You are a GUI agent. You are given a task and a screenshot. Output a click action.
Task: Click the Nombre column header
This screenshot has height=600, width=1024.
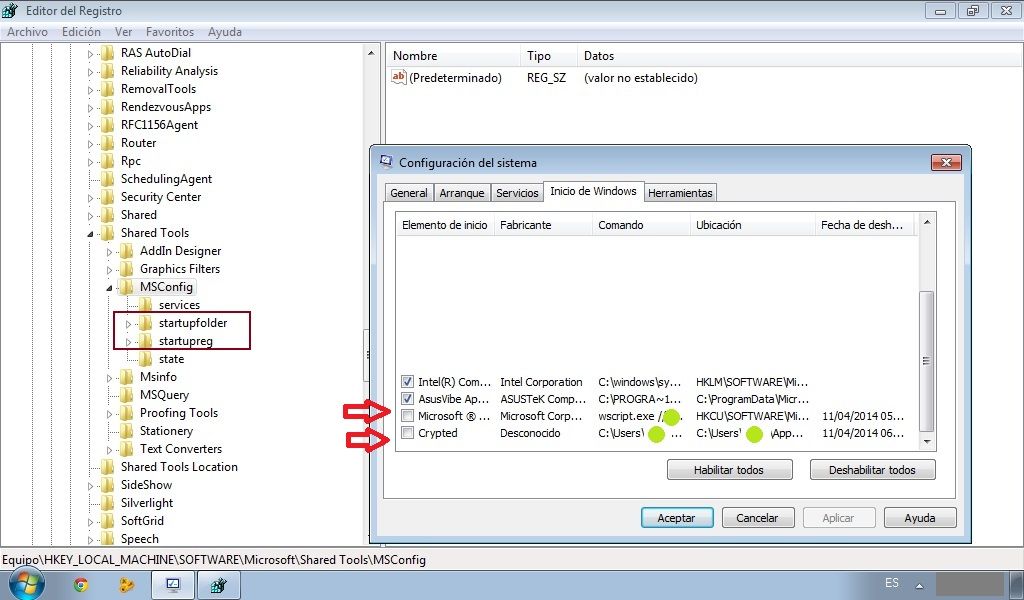[x=453, y=55]
